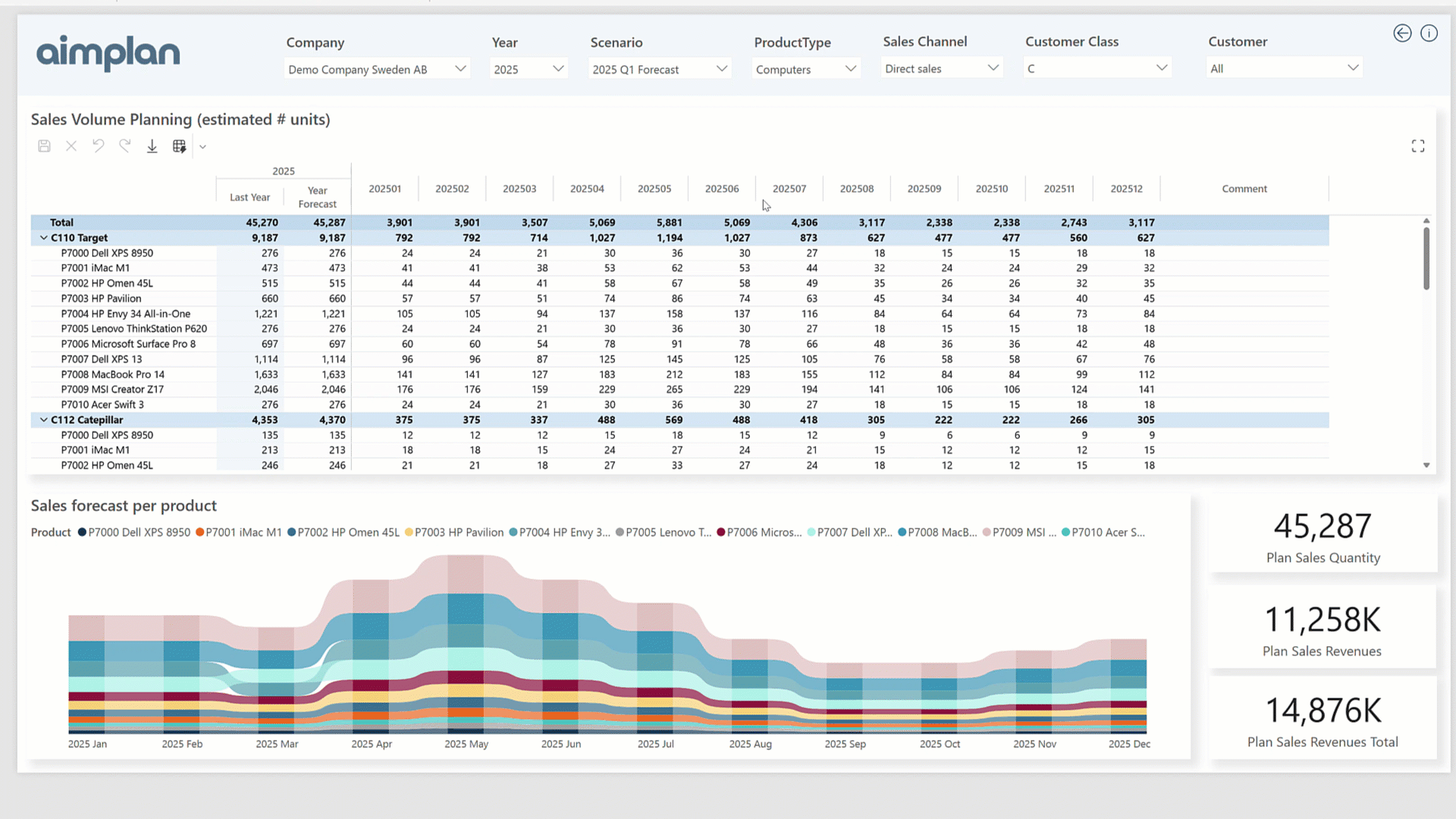Click the P7008 MacBook legend color dot
Screen dimensions: 1456x819
(x=902, y=532)
